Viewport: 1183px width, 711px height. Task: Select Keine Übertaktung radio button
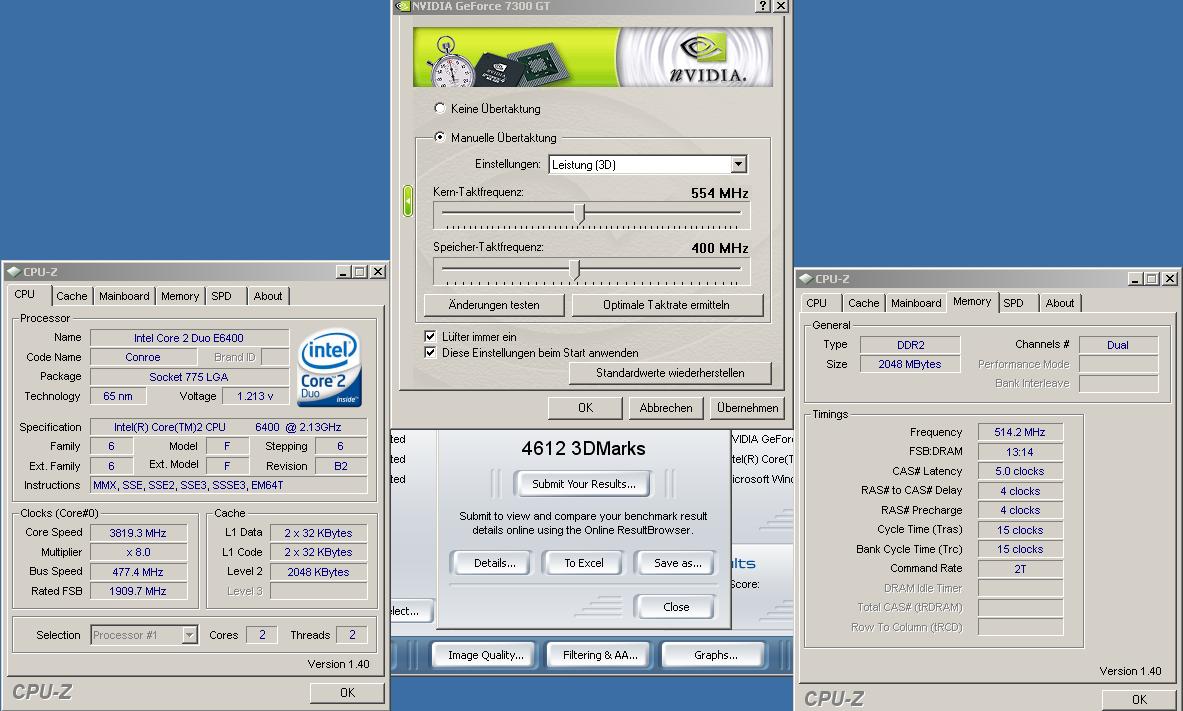(439, 108)
